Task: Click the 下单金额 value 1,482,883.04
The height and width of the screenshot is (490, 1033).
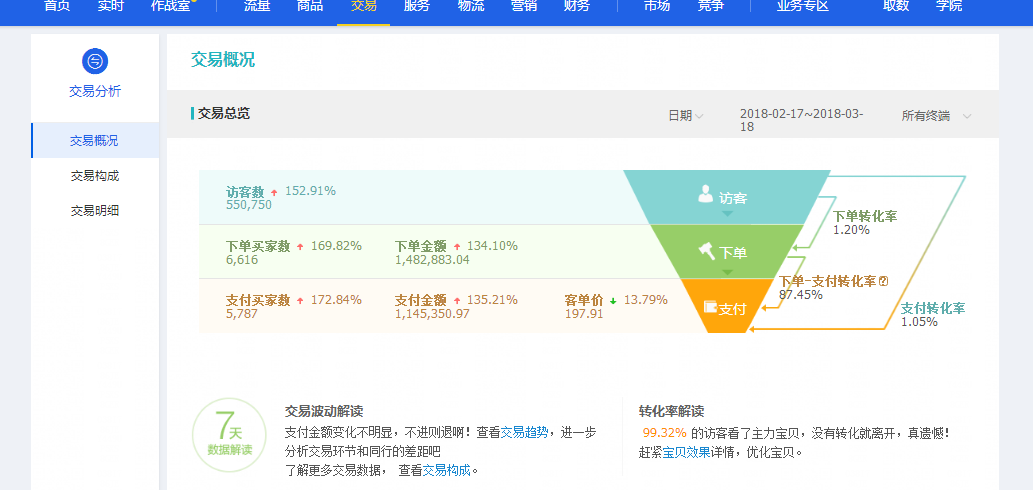Action: [x=432, y=260]
